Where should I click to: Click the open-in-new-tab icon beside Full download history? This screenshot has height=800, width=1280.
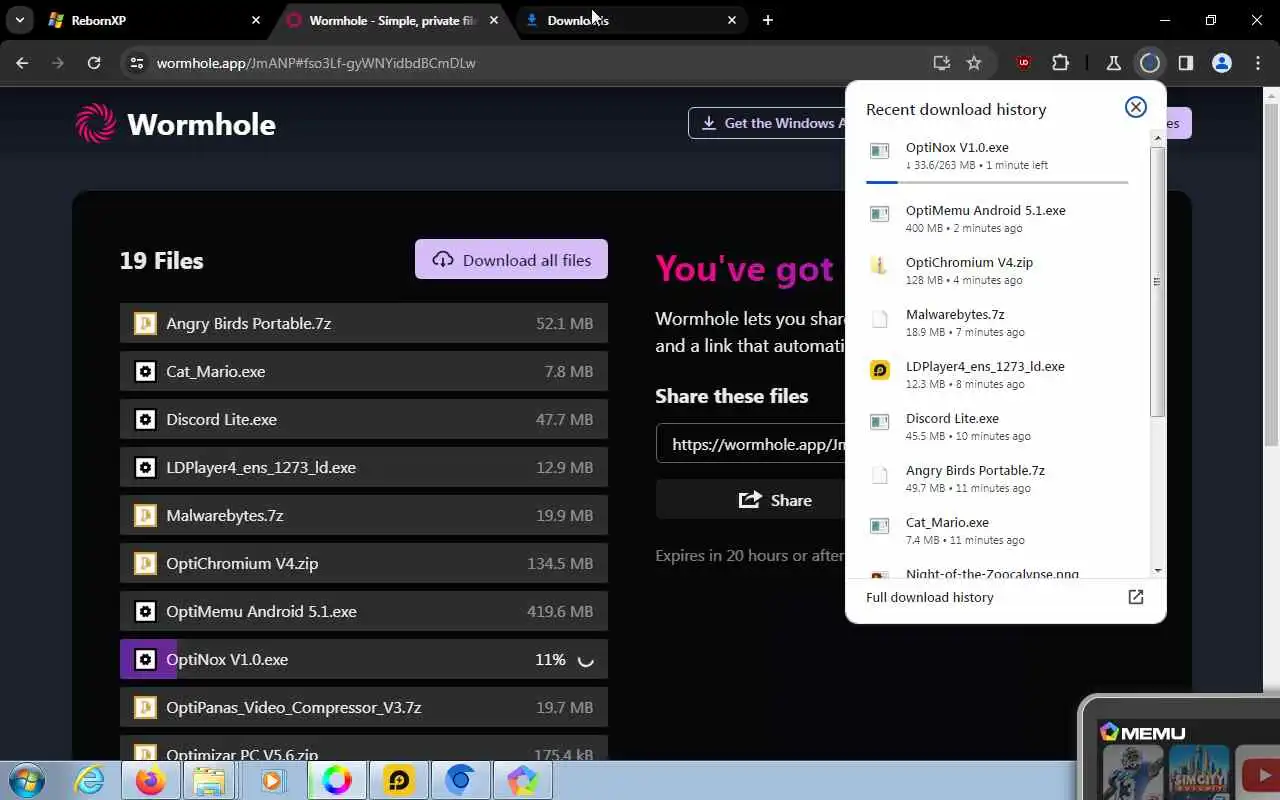(x=1135, y=597)
